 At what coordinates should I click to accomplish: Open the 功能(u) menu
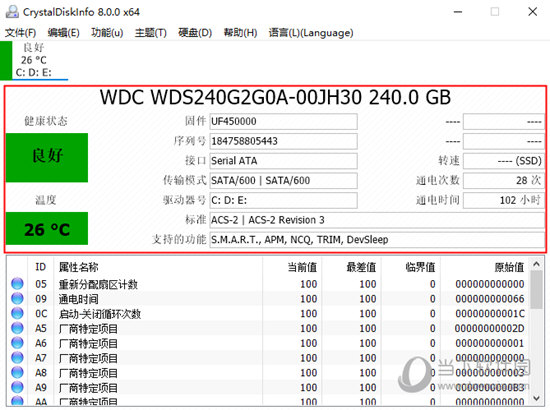107,33
